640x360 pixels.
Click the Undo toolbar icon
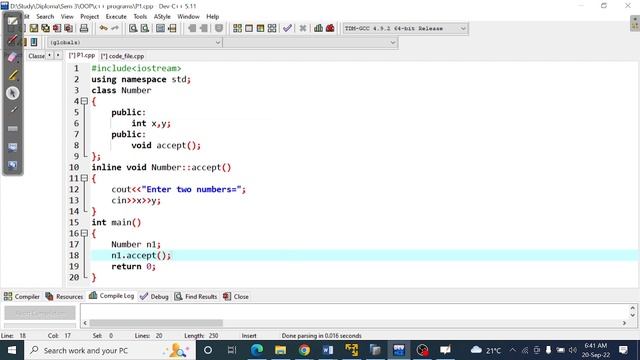[x=104, y=28]
